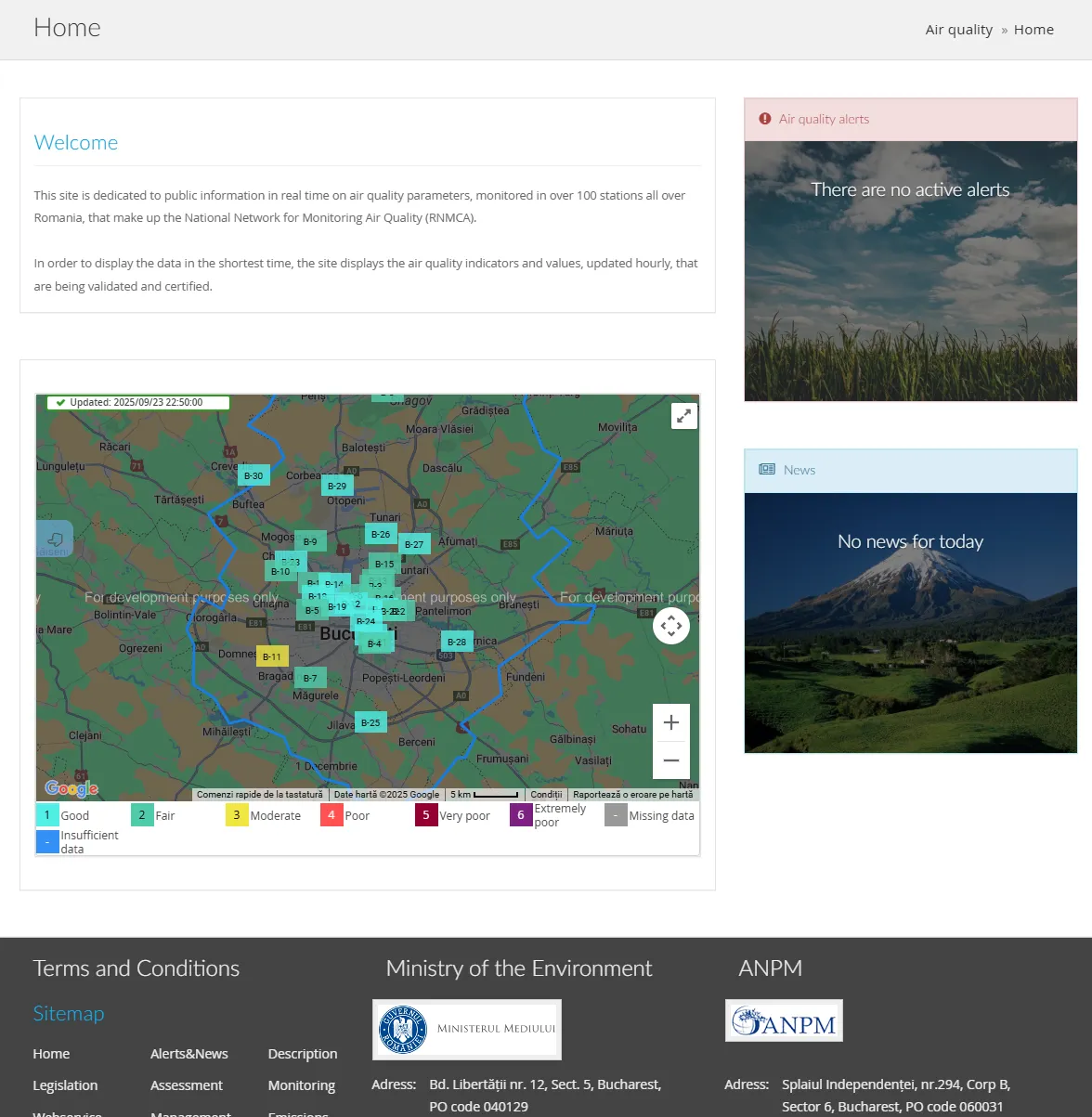Click the Good legend swatch numbered 1
Viewport: 1092px width, 1117px height.
[47, 814]
